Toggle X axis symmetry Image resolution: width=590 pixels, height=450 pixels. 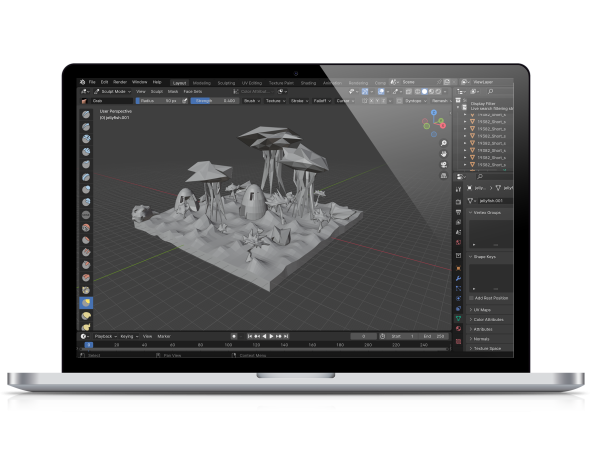(371, 101)
